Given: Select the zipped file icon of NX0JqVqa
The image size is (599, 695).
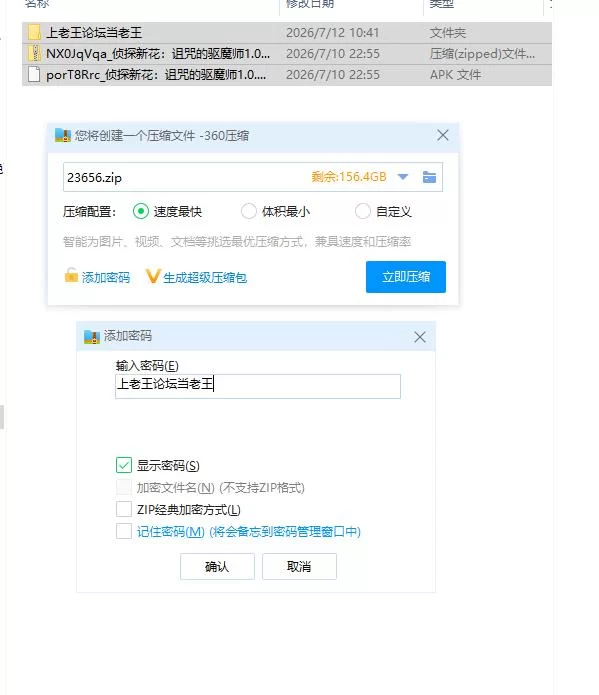Looking at the screenshot, I should [34, 54].
